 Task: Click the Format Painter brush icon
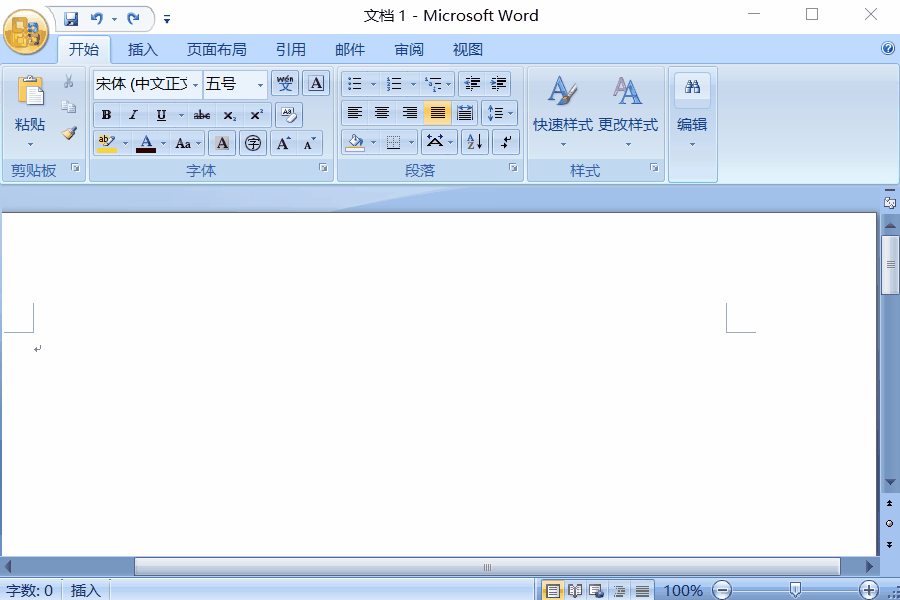(69, 133)
